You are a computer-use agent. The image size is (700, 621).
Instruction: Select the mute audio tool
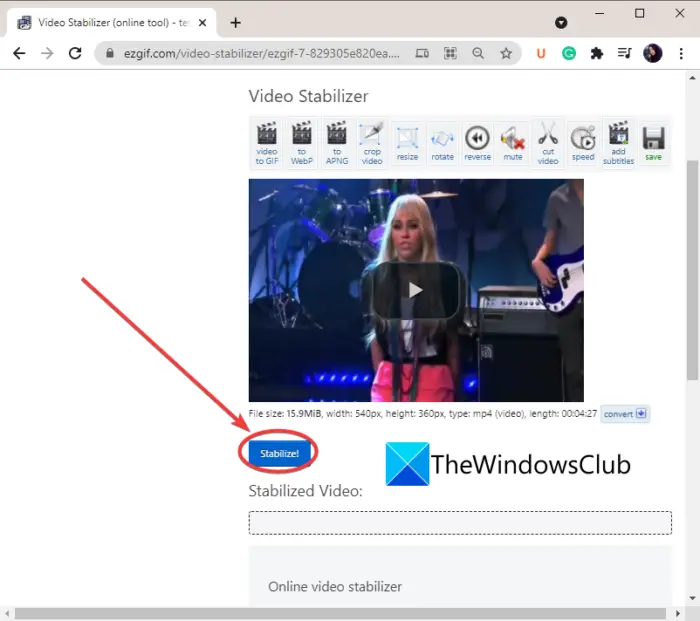point(512,143)
